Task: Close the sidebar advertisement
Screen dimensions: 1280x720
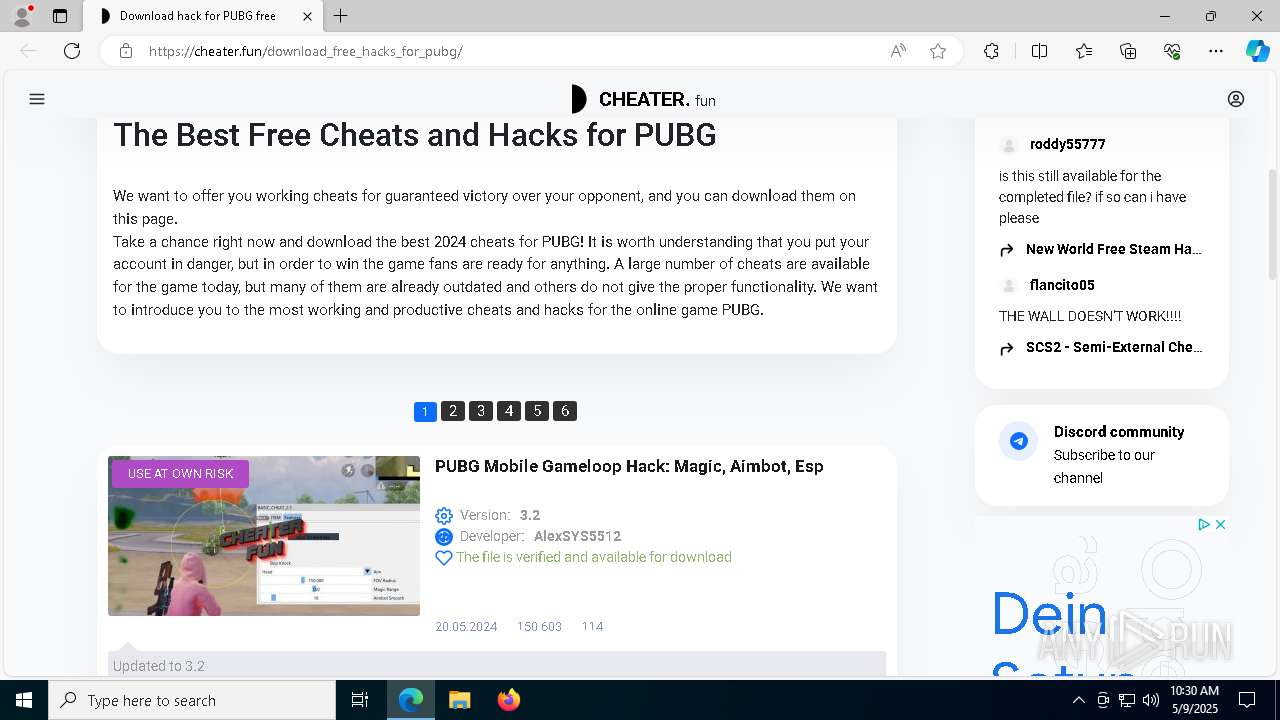Action: pyautogui.click(x=1220, y=524)
